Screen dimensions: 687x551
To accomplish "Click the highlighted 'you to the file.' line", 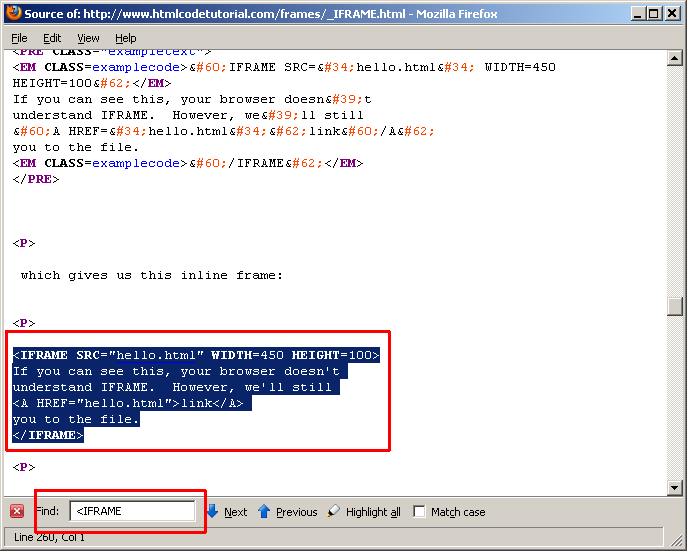I will [x=76, y=419].
